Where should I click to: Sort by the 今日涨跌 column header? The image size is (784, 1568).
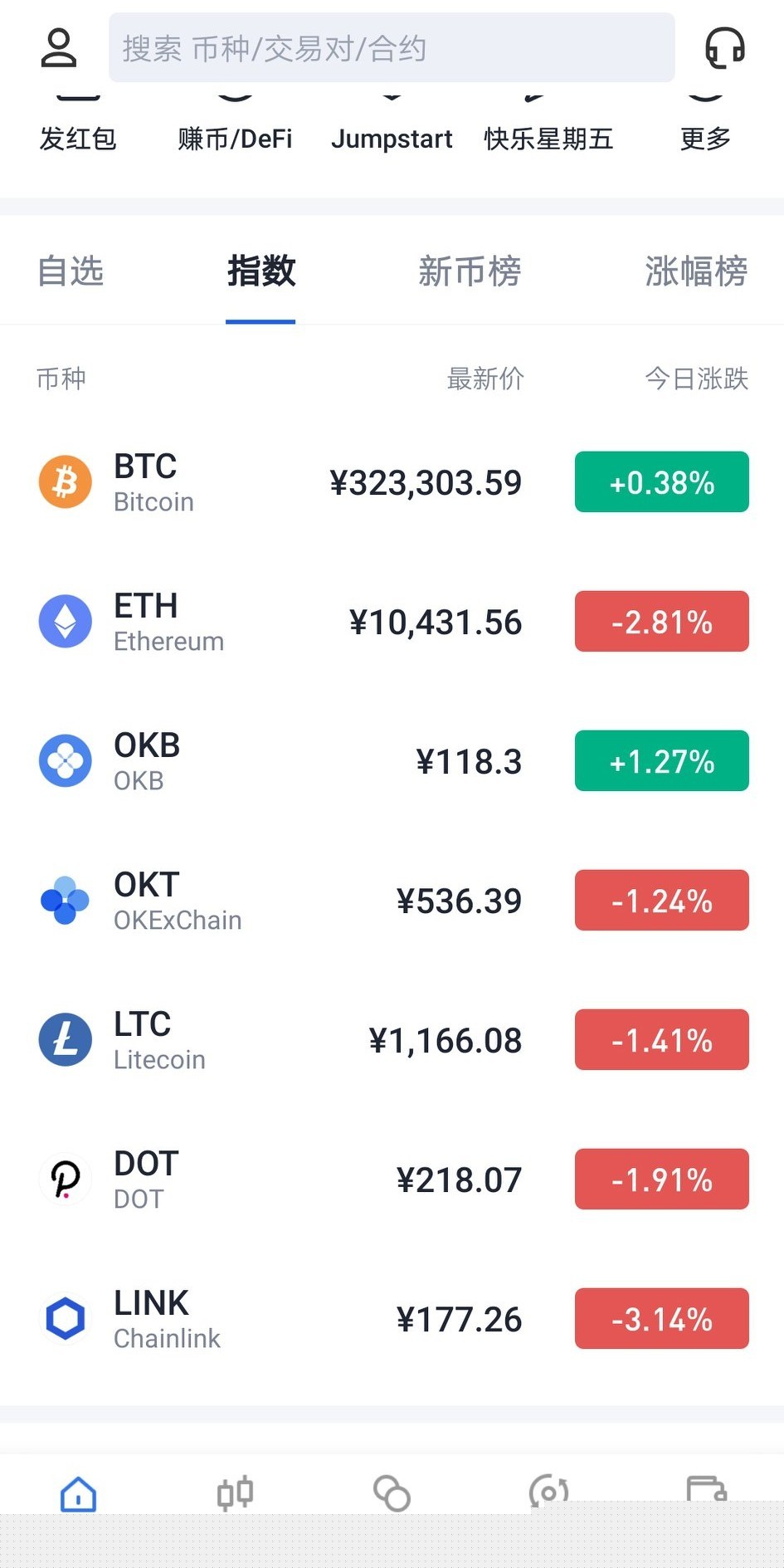coord(696,379)
